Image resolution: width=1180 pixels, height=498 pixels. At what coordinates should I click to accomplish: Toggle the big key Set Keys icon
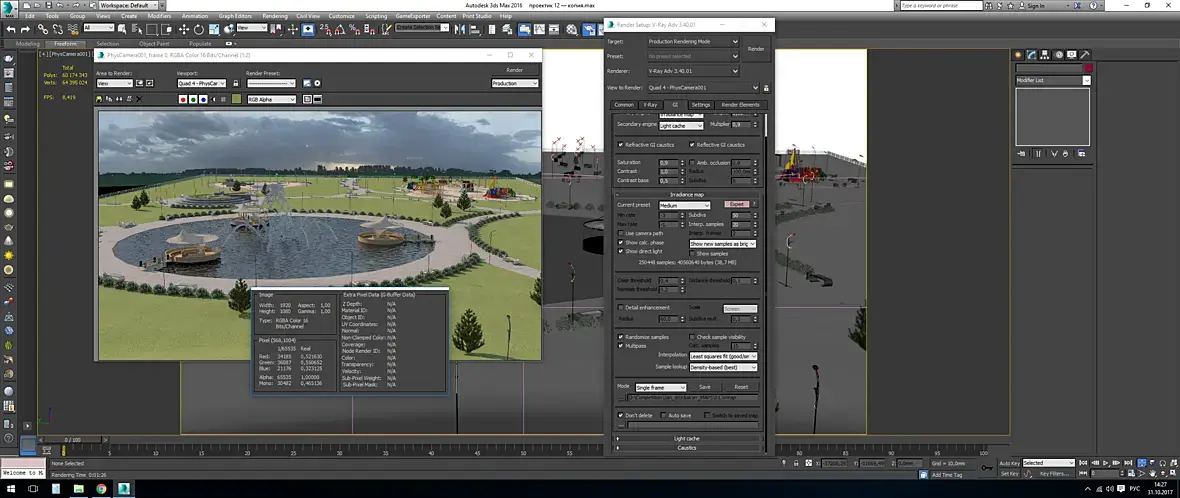(988, 467)
